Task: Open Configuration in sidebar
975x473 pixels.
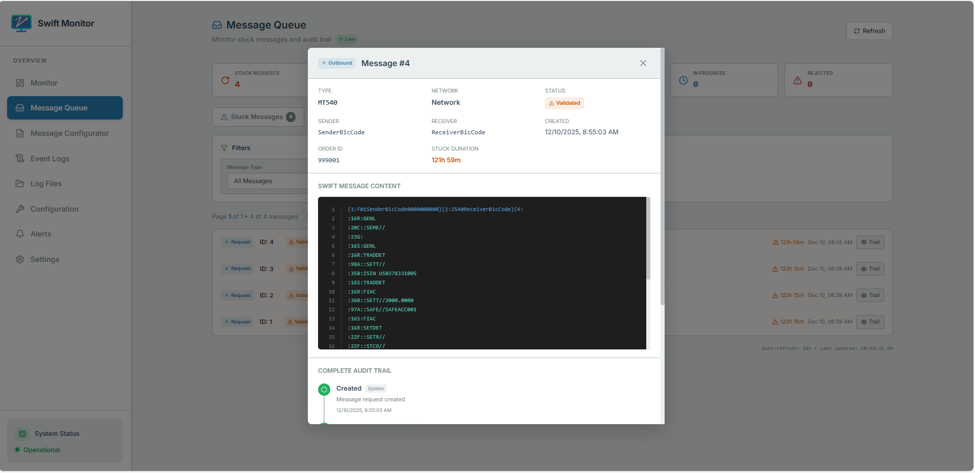Action: (65, 209)
